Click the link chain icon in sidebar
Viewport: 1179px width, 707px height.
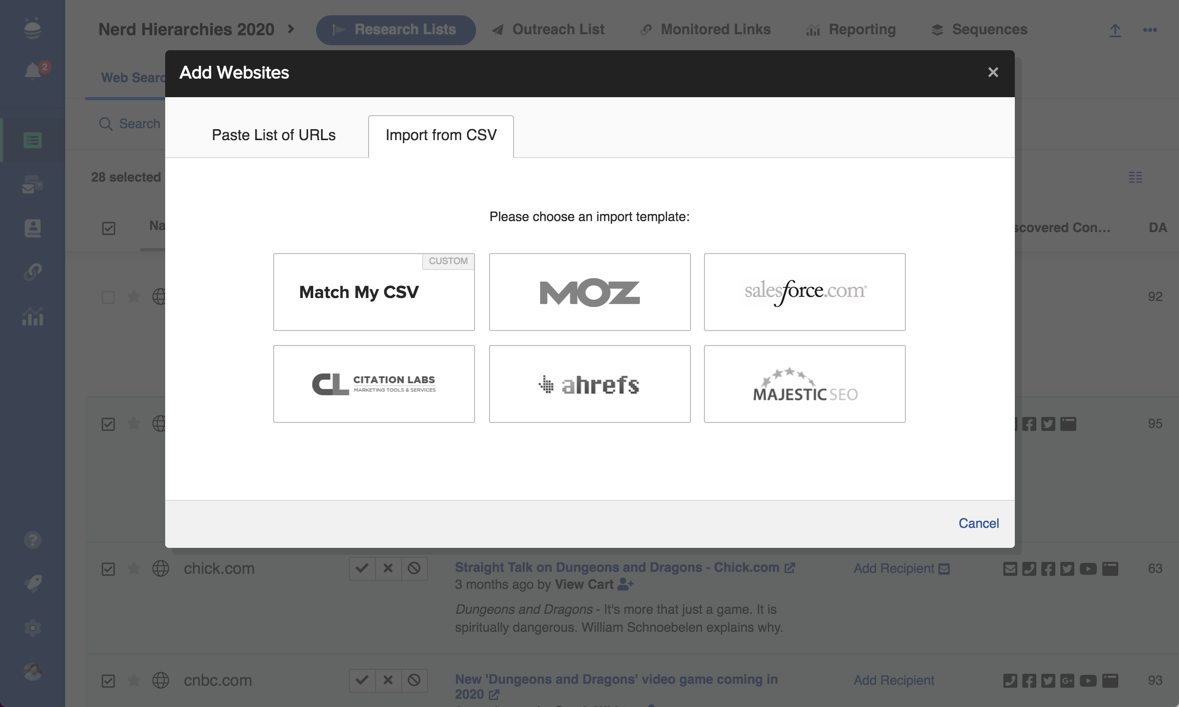[x=32, y=272]
